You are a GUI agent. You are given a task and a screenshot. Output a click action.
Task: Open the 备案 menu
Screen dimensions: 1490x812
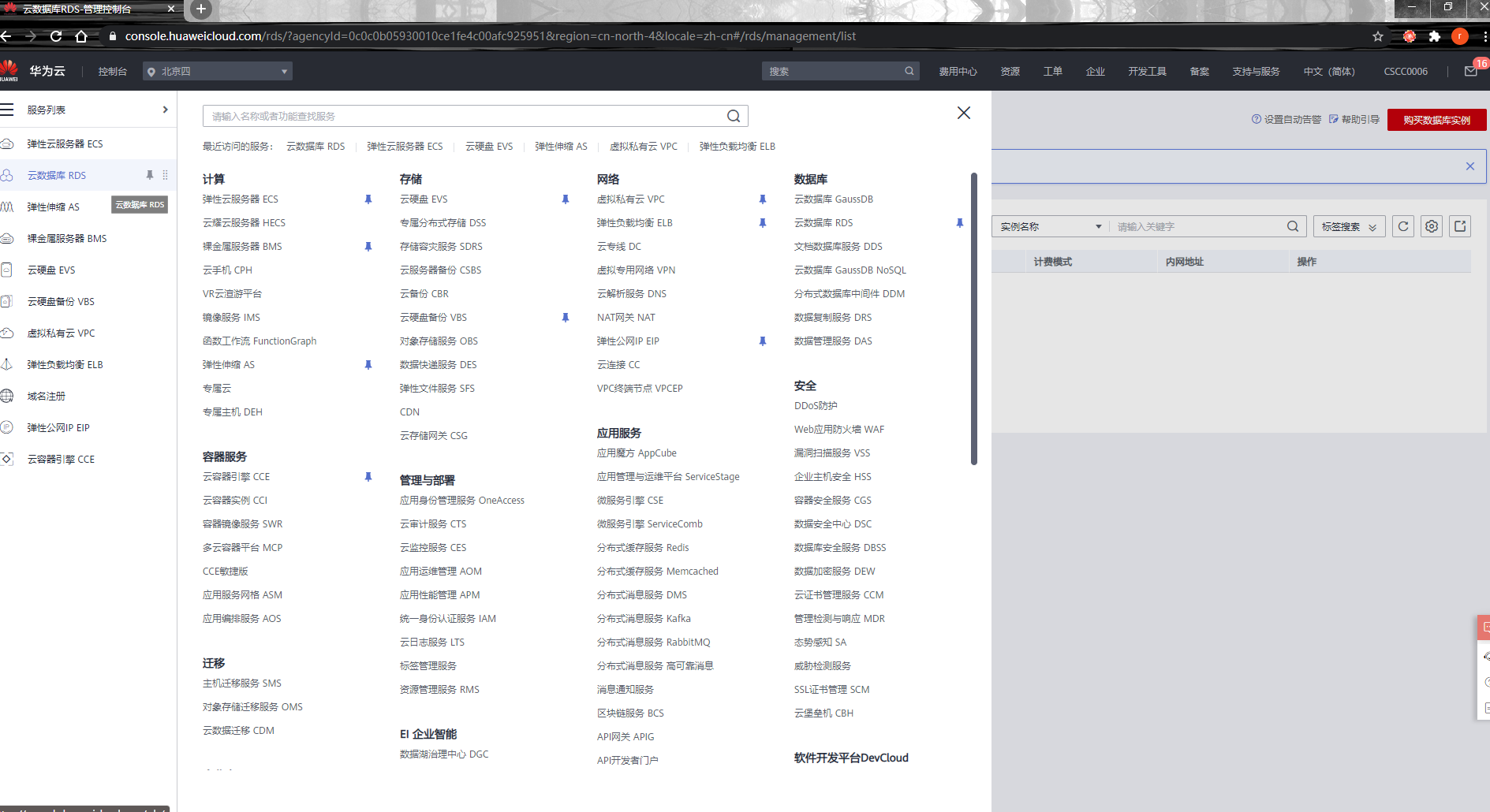tap(1200, 71)
